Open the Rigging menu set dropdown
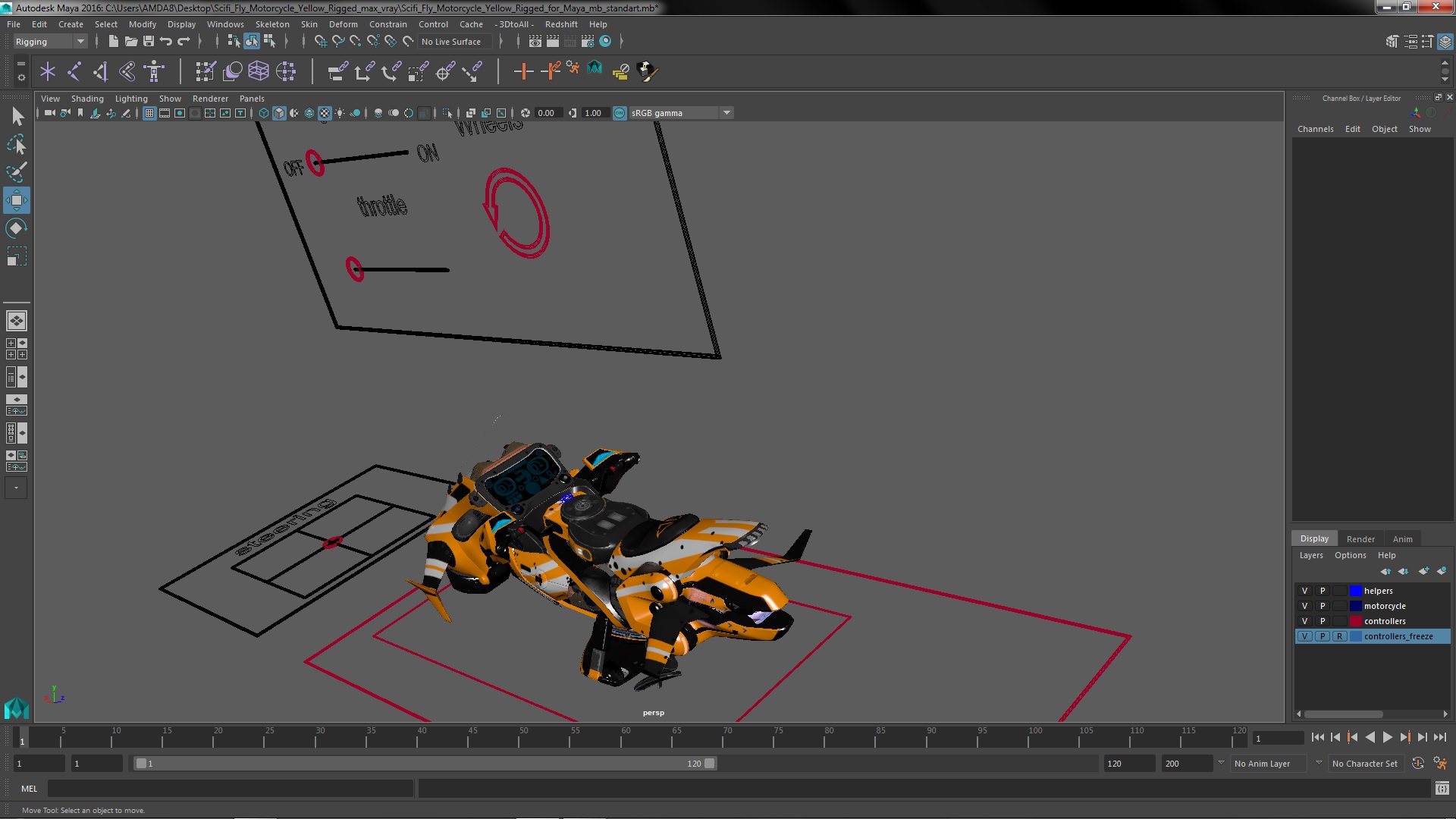1456x819 pixels. [50, 42]
